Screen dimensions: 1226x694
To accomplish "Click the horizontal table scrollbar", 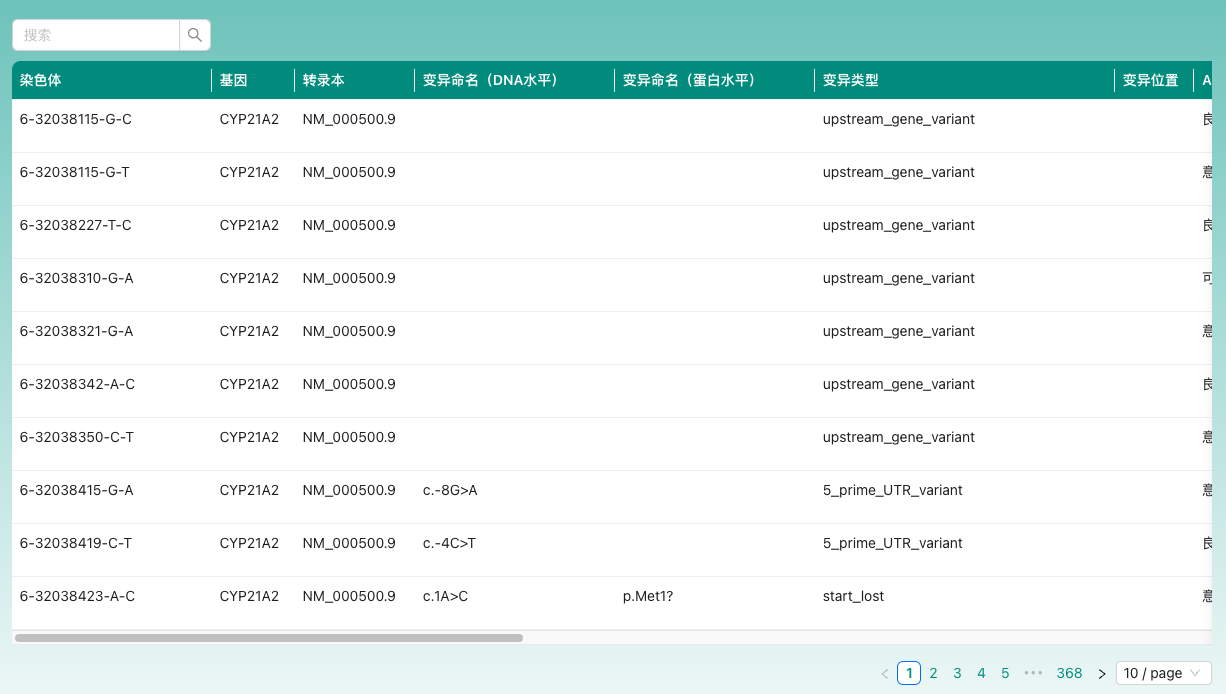I will point(268,637).
